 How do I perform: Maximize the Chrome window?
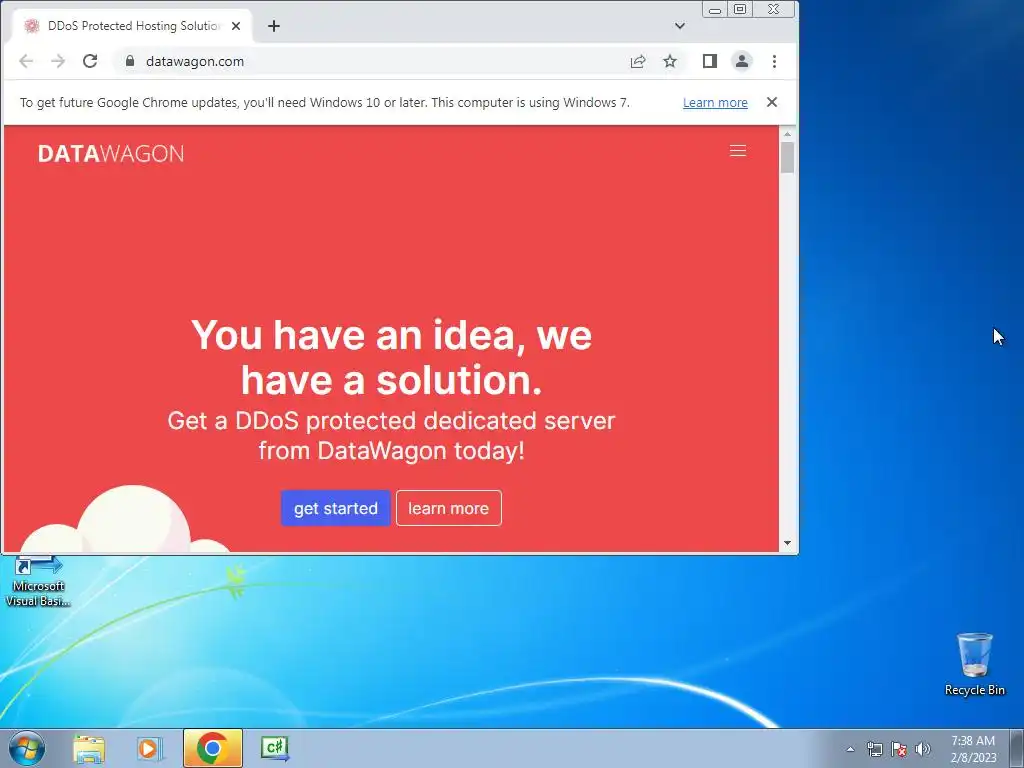740,10
